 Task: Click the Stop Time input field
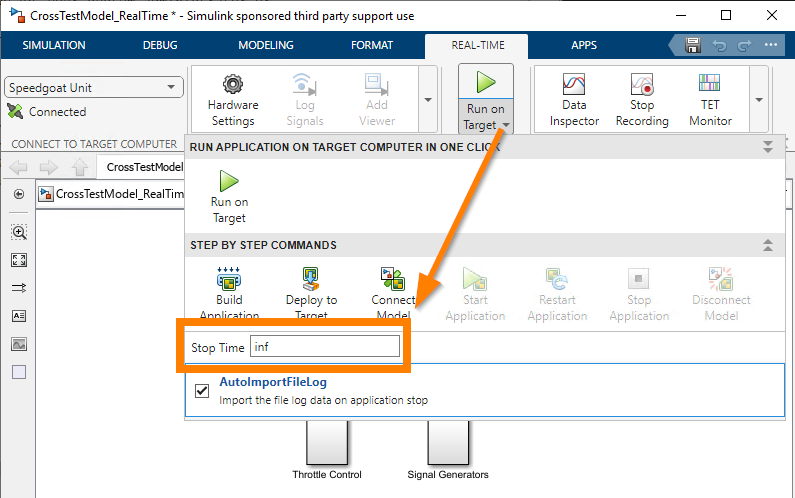pos(324,347)
